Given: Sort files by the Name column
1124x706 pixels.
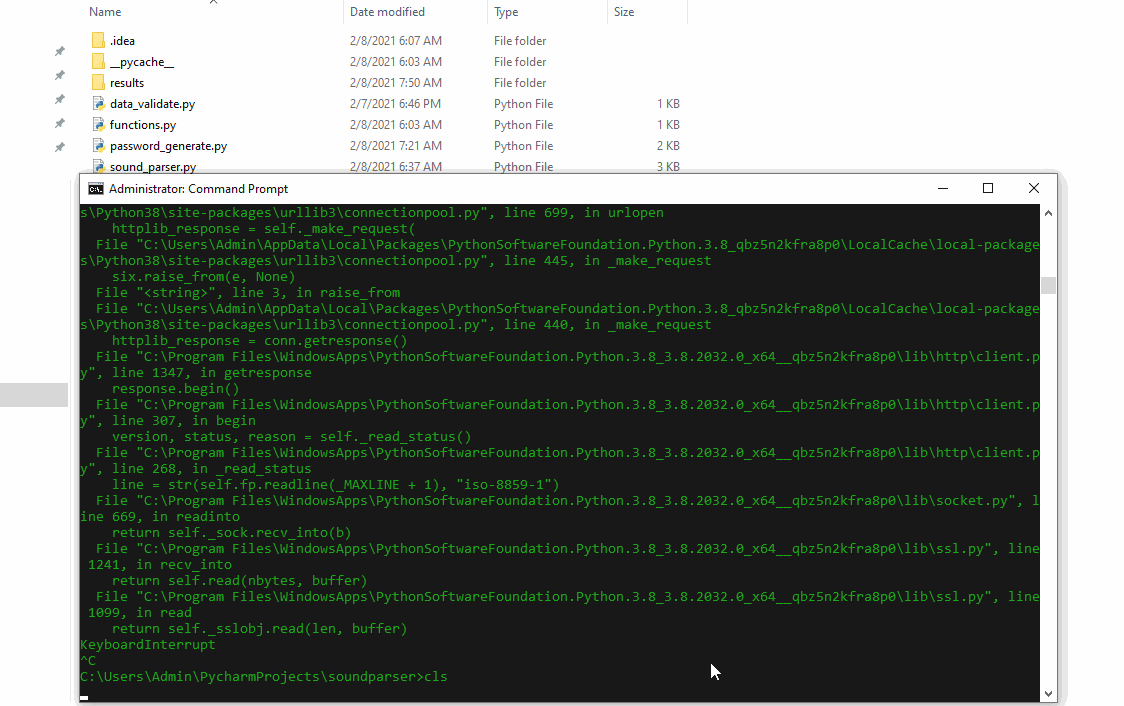Looking at the screenshot, I should click(x=105, y=11).
